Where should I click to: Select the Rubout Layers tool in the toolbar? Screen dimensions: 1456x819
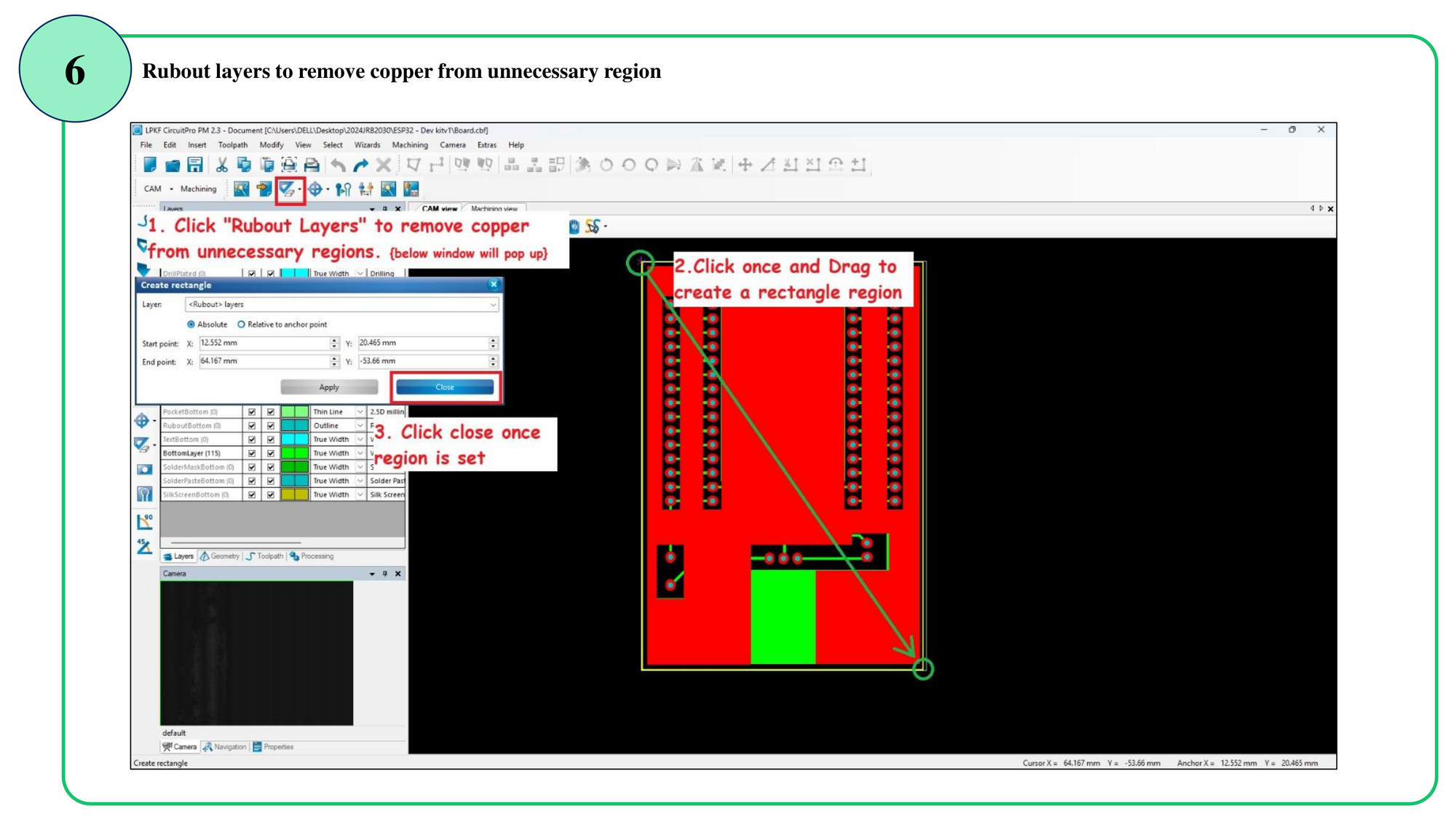click(x=287, y=189)
